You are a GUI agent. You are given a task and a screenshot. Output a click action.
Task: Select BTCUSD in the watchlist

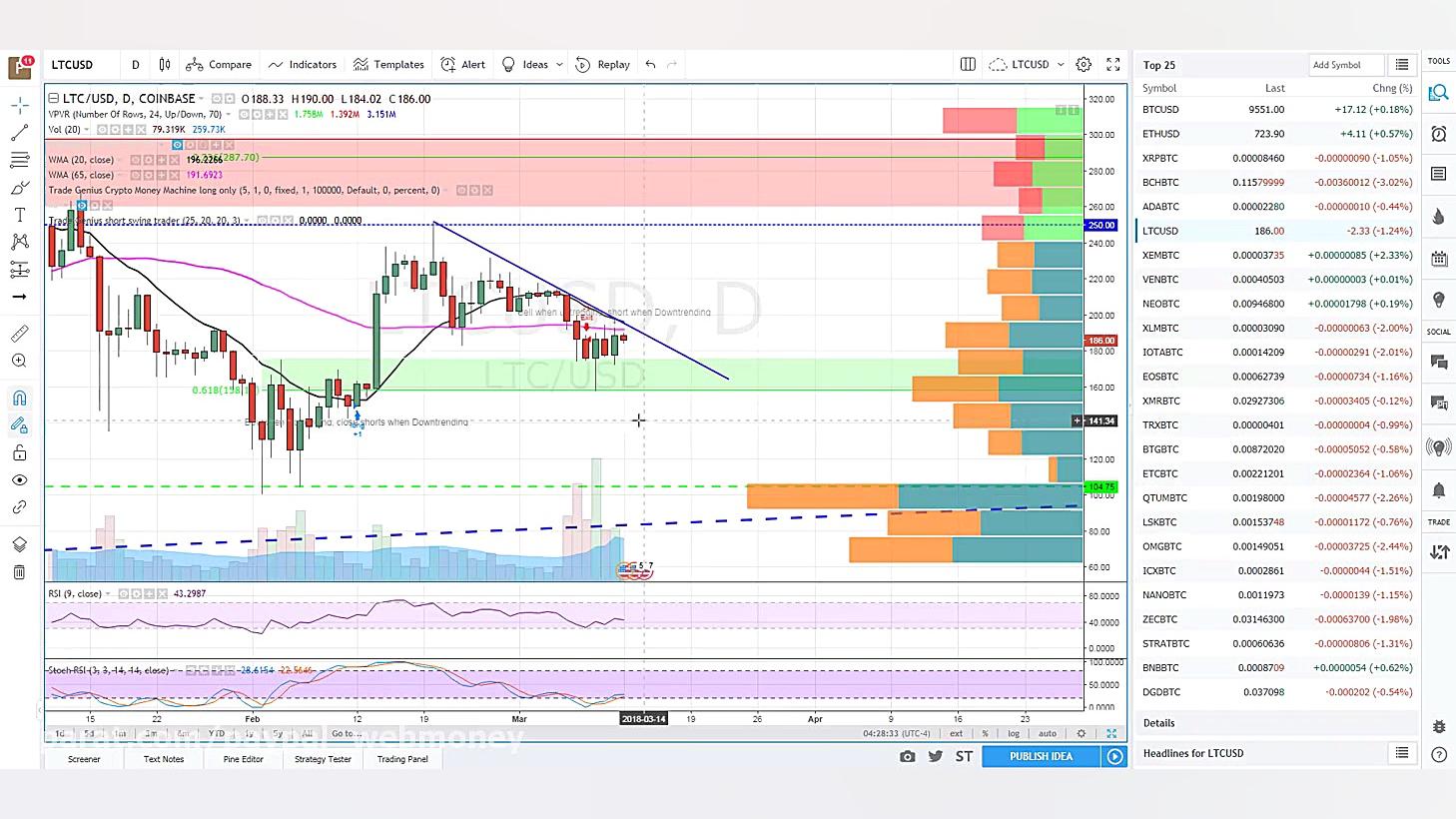click(1276, 110)
